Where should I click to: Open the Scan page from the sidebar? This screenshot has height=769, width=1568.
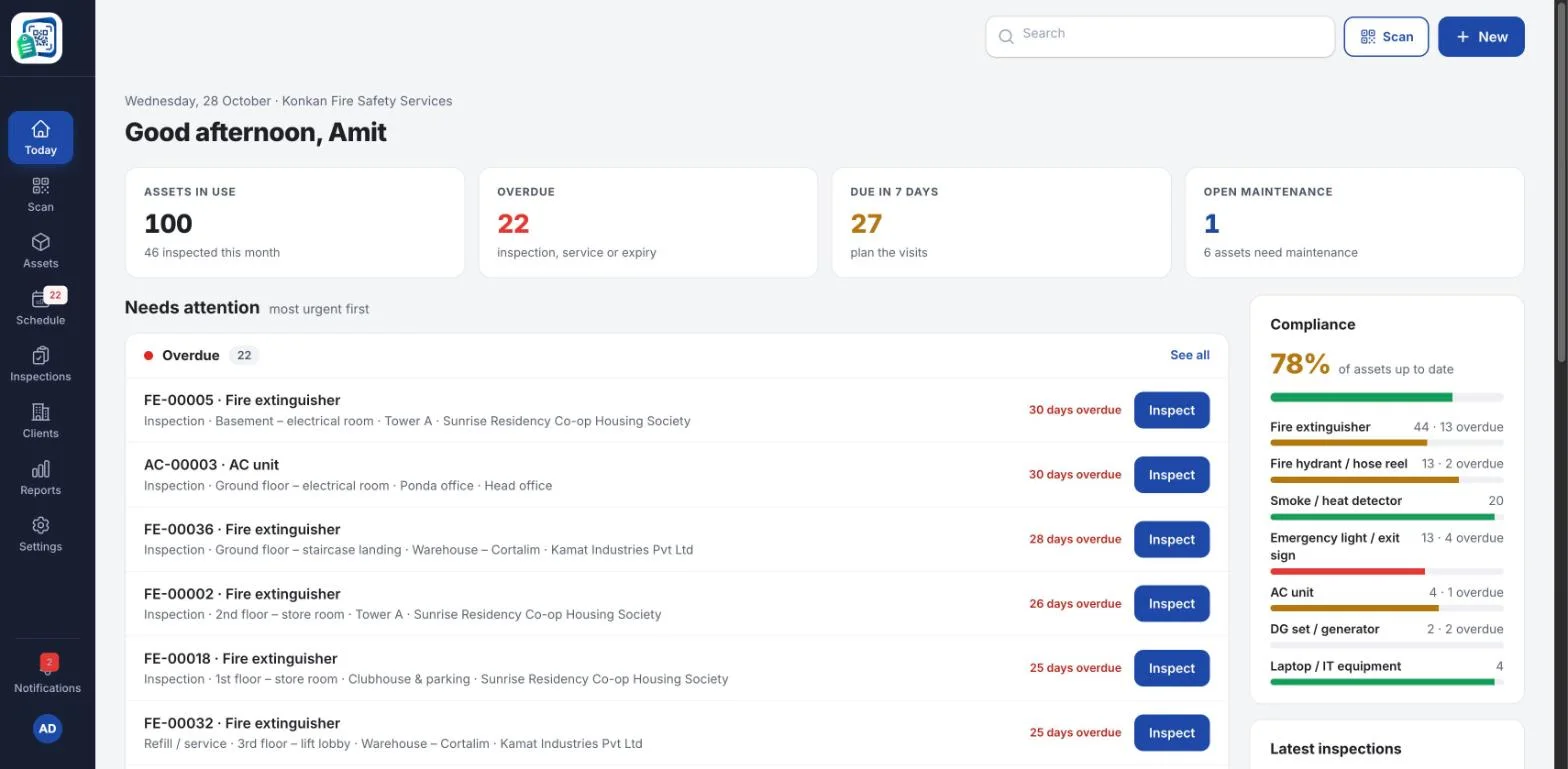pos(41,194)
